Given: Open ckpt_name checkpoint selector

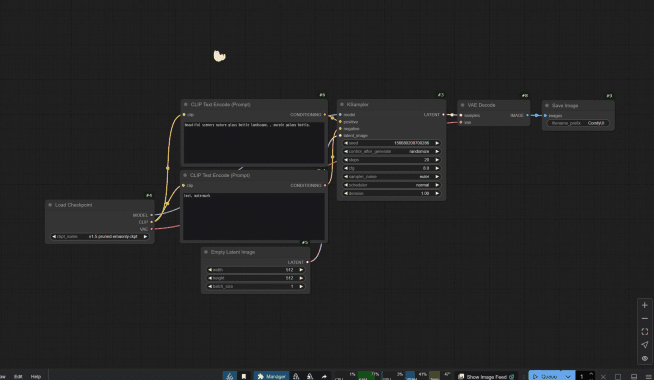Looking at the screenshot, I should point(100,237).
